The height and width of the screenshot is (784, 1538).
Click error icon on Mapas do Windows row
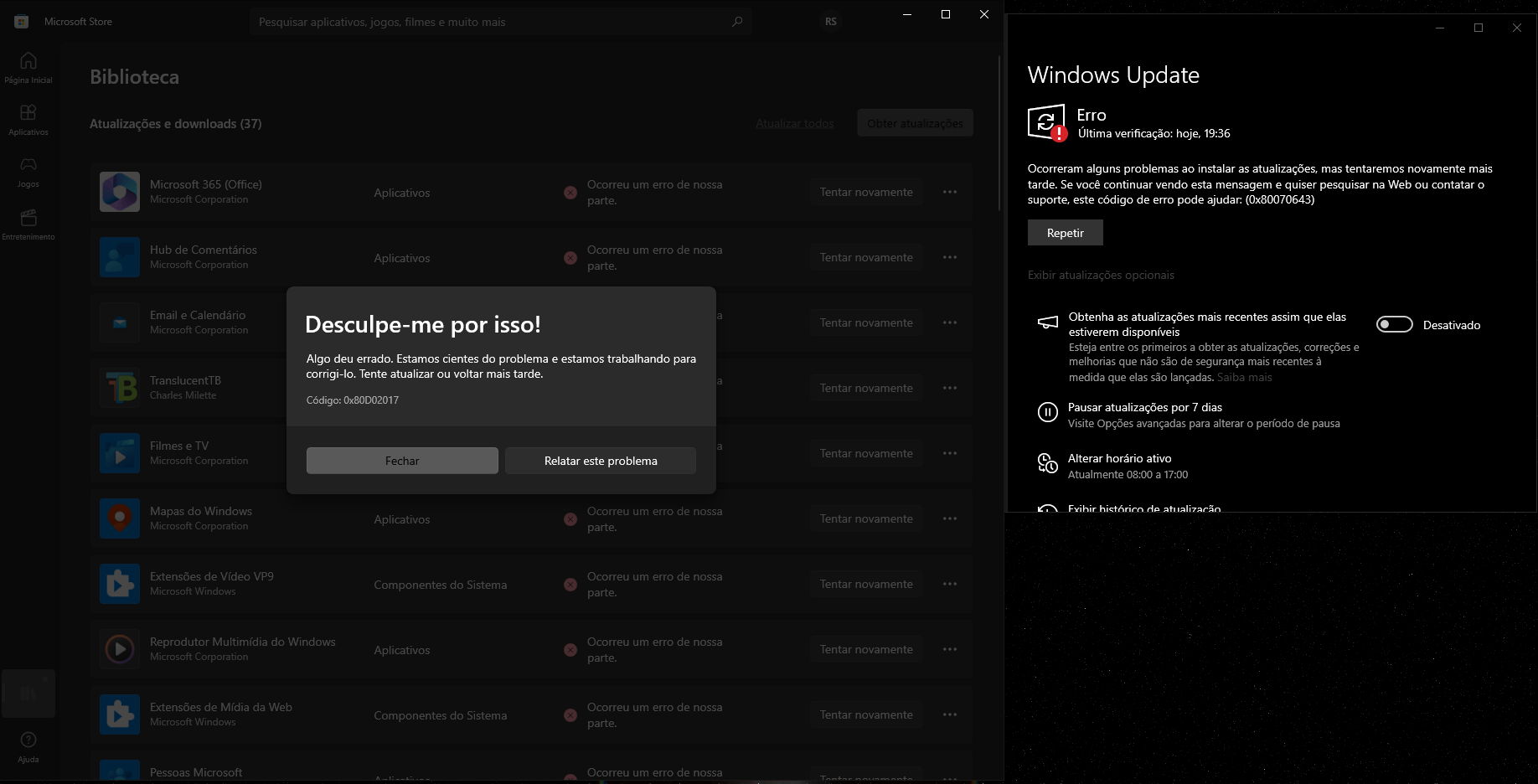pyautogui.click(x=570, y=519)
